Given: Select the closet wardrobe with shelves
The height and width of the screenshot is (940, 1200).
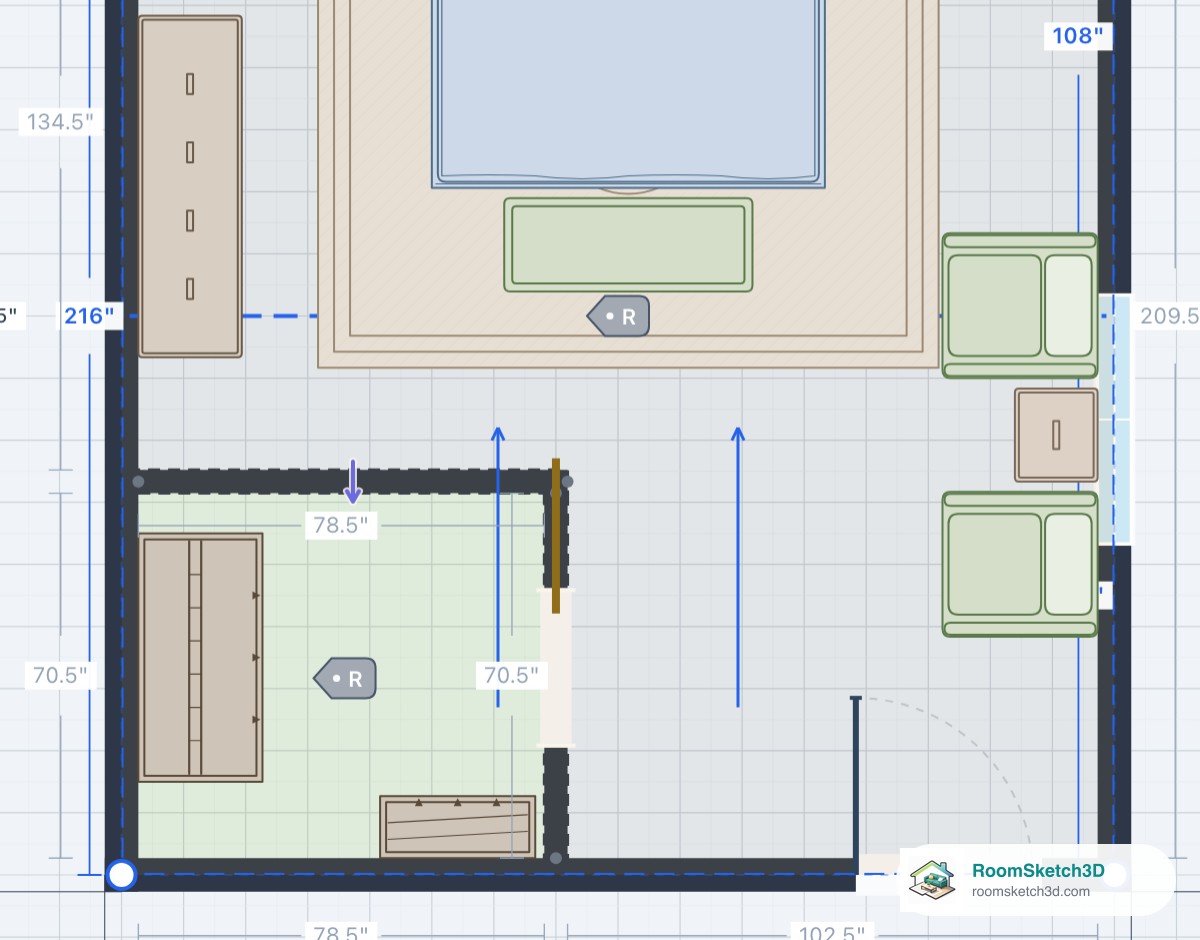Looking at the screenshot, I should 201,657.
